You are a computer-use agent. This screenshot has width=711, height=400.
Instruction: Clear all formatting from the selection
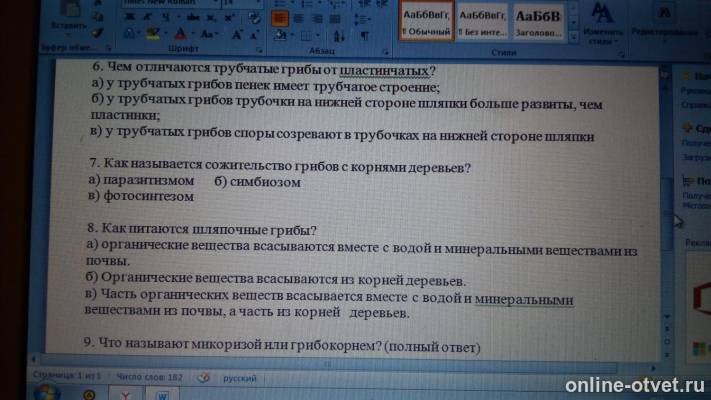tap(254, 19)
